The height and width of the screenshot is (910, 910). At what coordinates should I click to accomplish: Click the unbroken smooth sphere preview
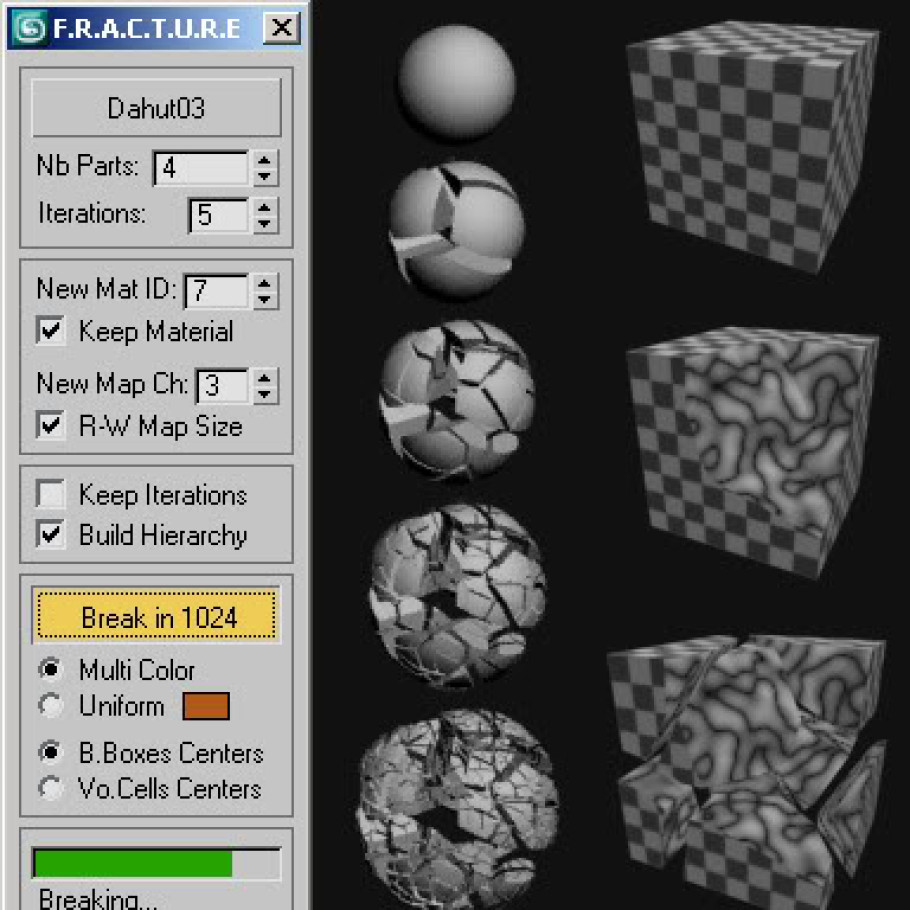[457, 82]
